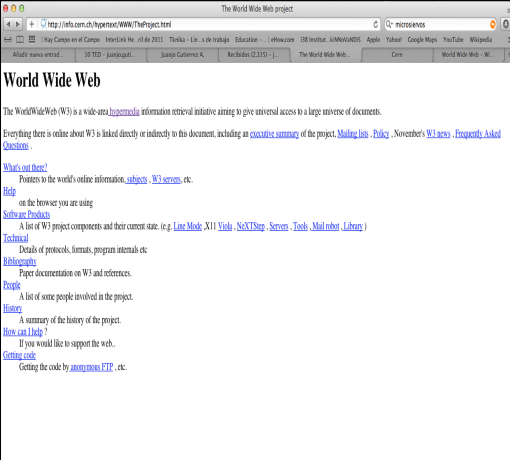510x460 pixels.
Task: Open the executive summary link
Action: (x=274, y=134)
